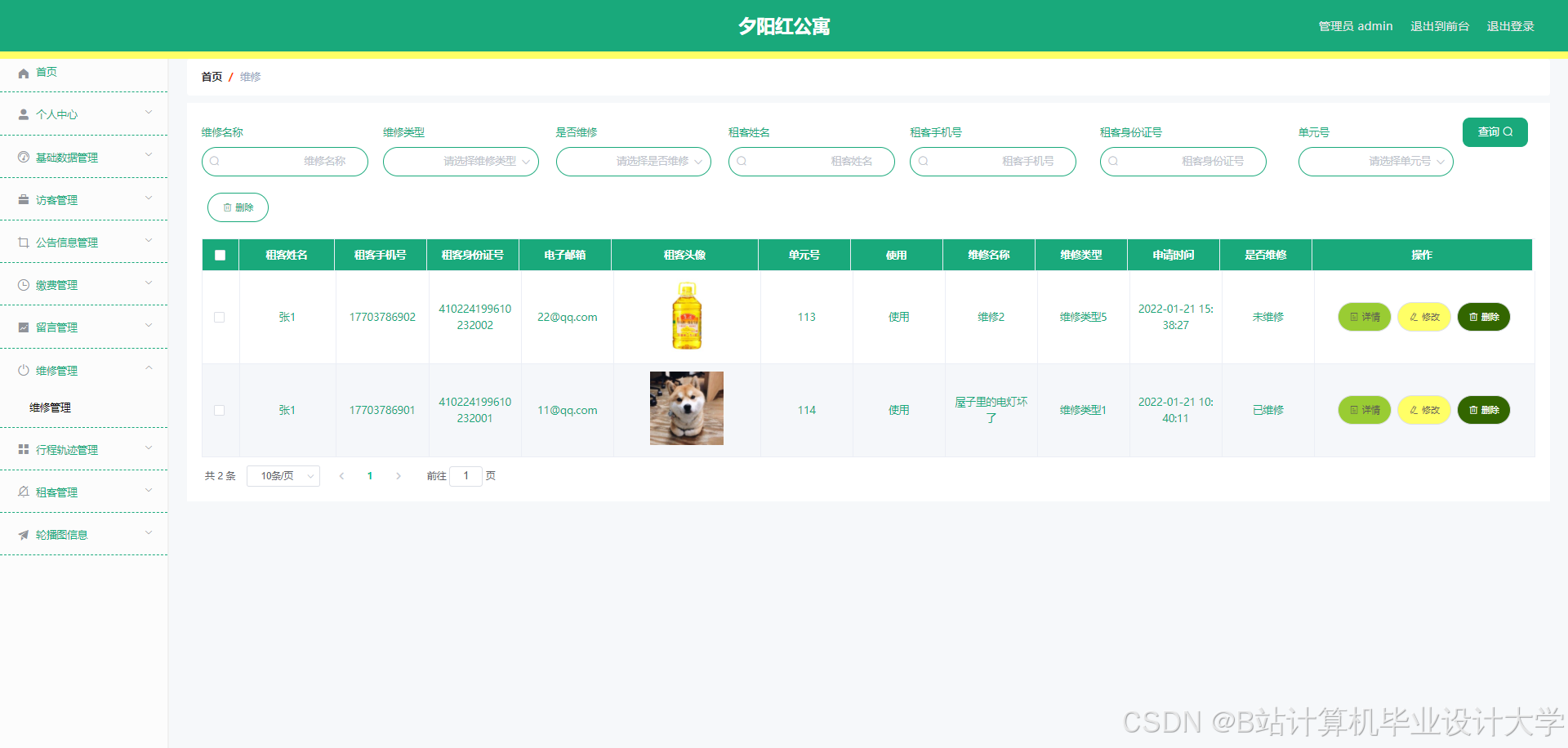This screenshot has height=748, width=1568.
Task: Open 详情 for the 维修2 row
Action: [1365, 317]
